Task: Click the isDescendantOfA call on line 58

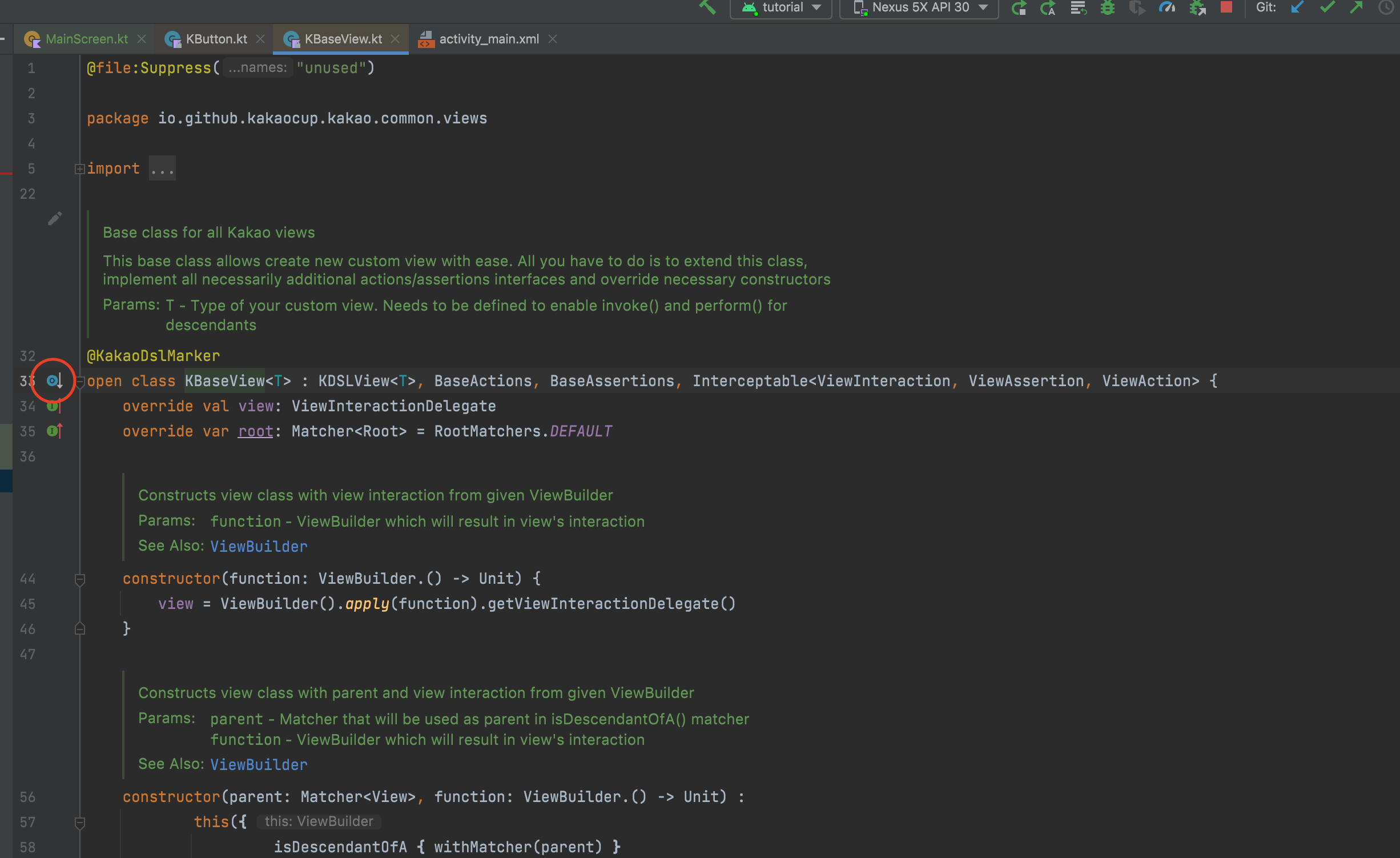Action: coord(340,847)
